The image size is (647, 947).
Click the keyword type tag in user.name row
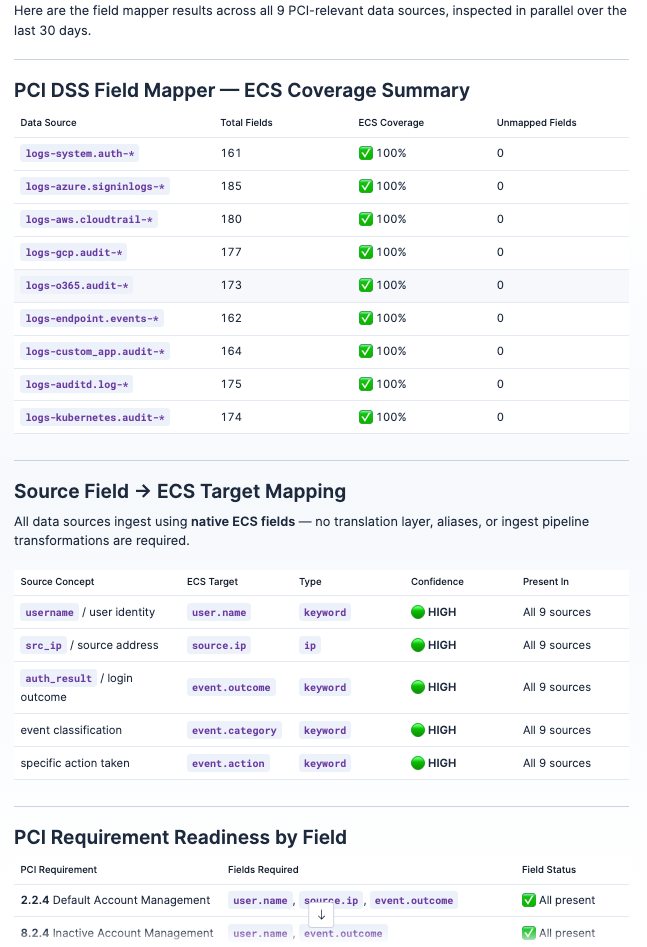pos(325,612)
